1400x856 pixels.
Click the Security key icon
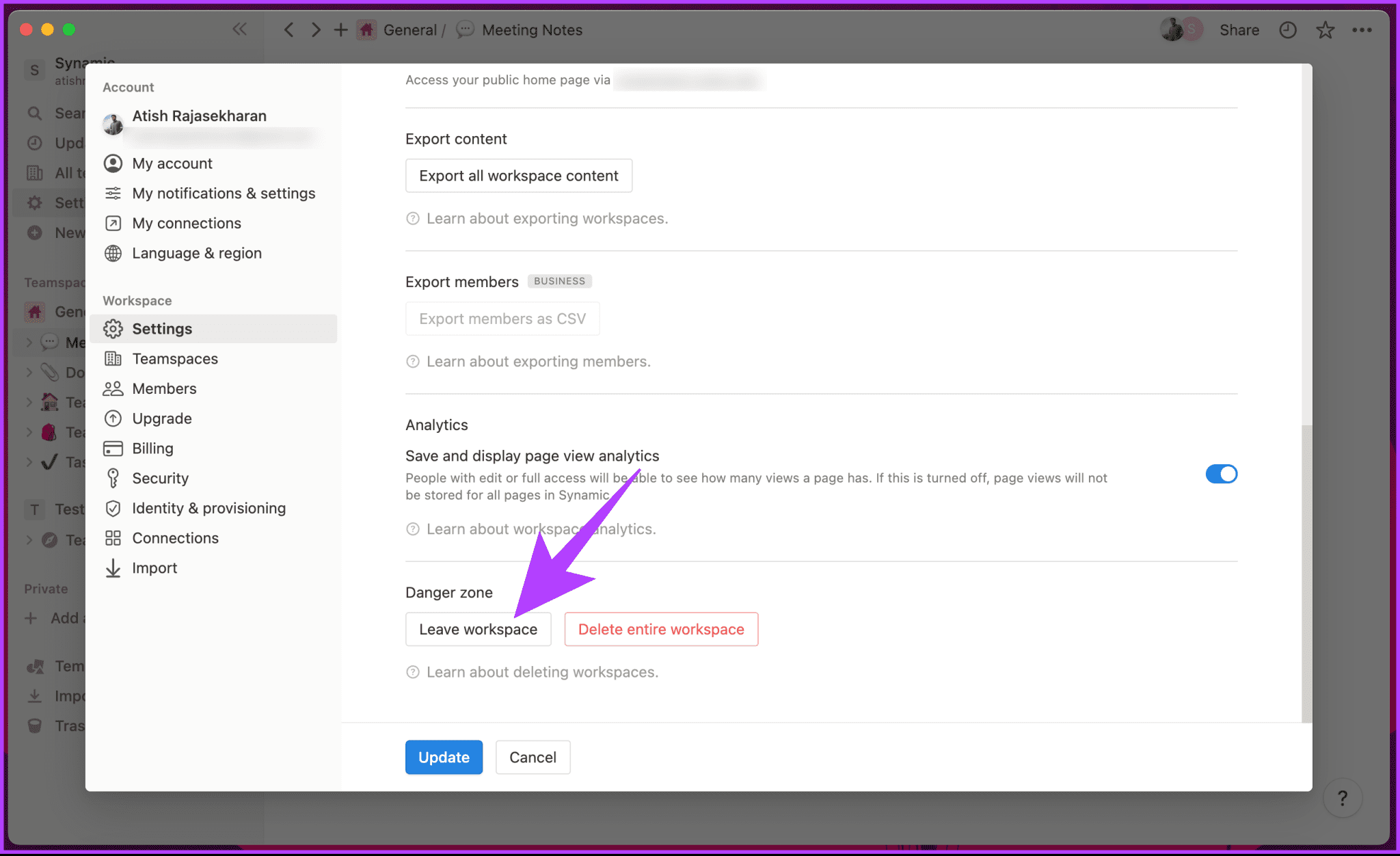(113, 479)
